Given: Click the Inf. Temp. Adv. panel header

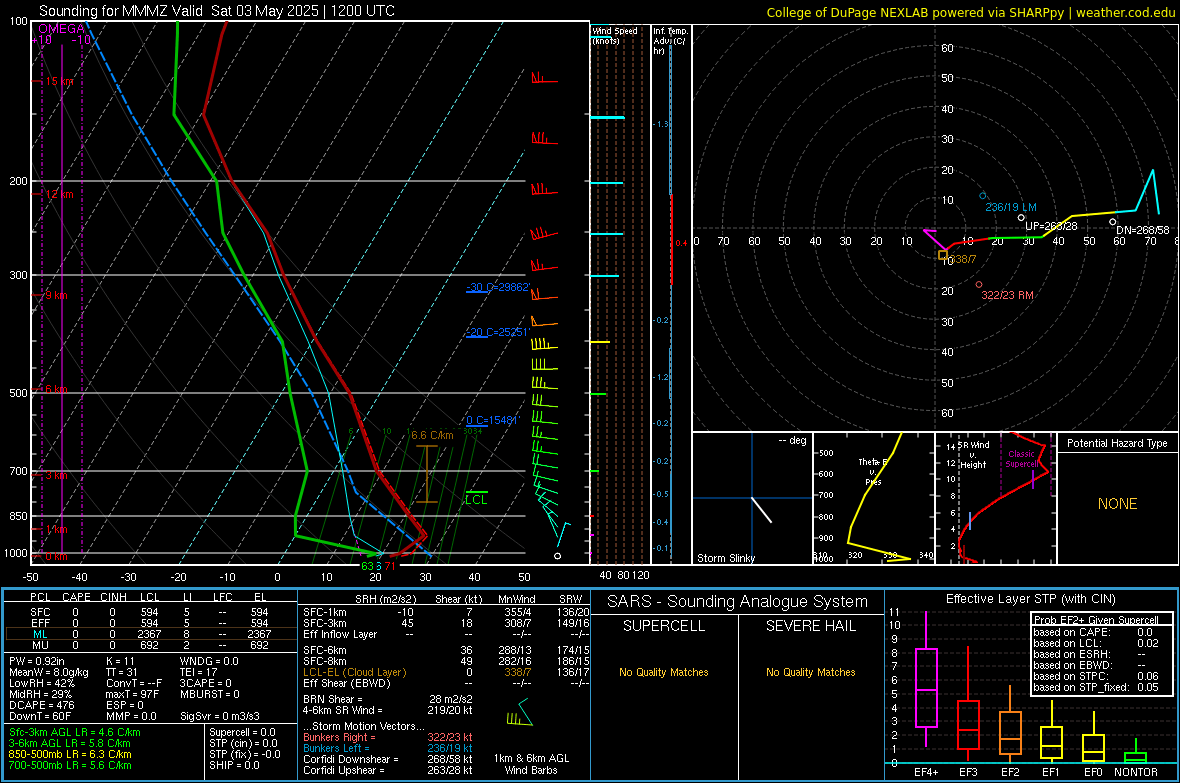Looking at the screenshot, I should (670, 41).
